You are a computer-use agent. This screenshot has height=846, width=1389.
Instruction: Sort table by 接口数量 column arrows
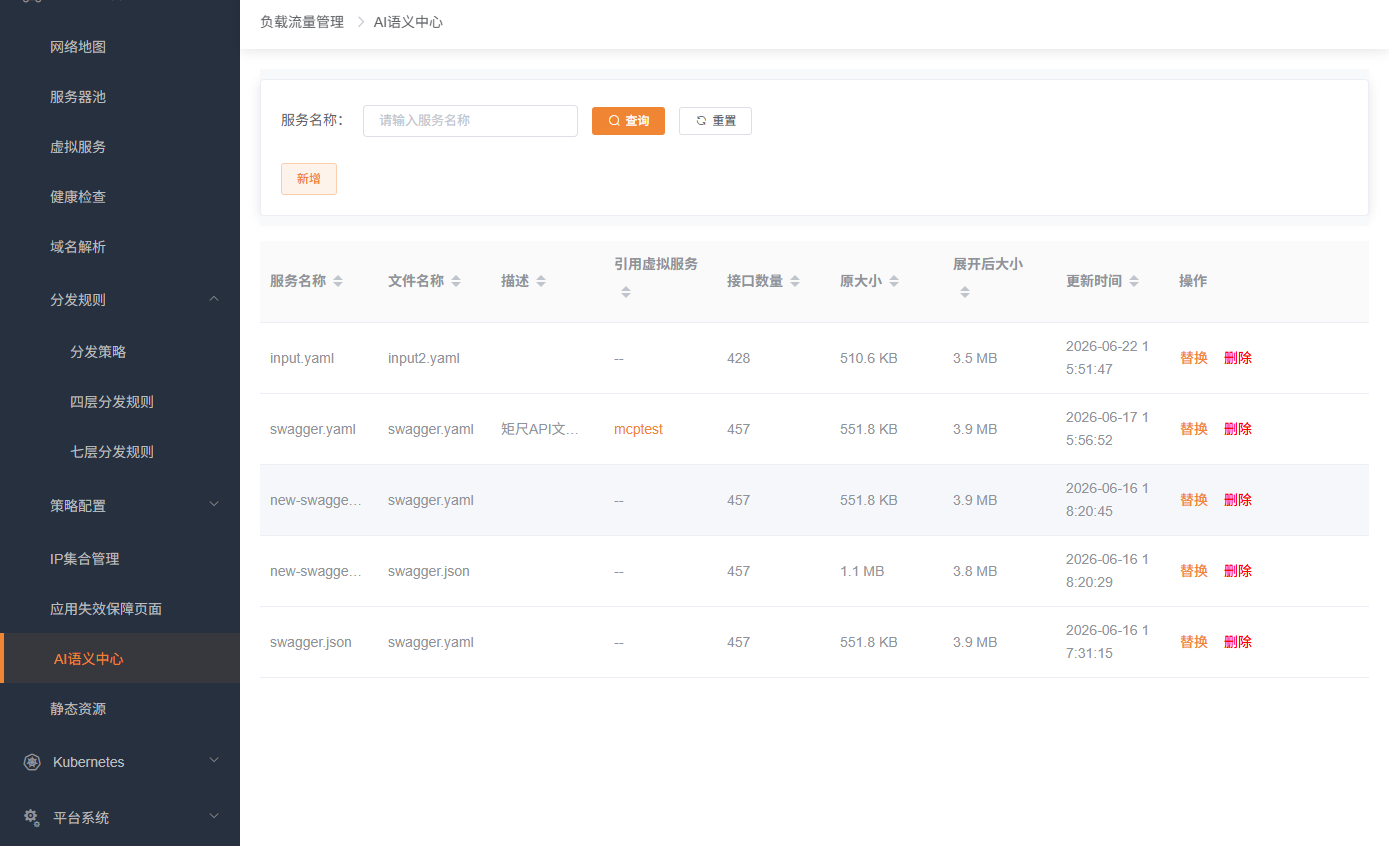click(795, 282)
